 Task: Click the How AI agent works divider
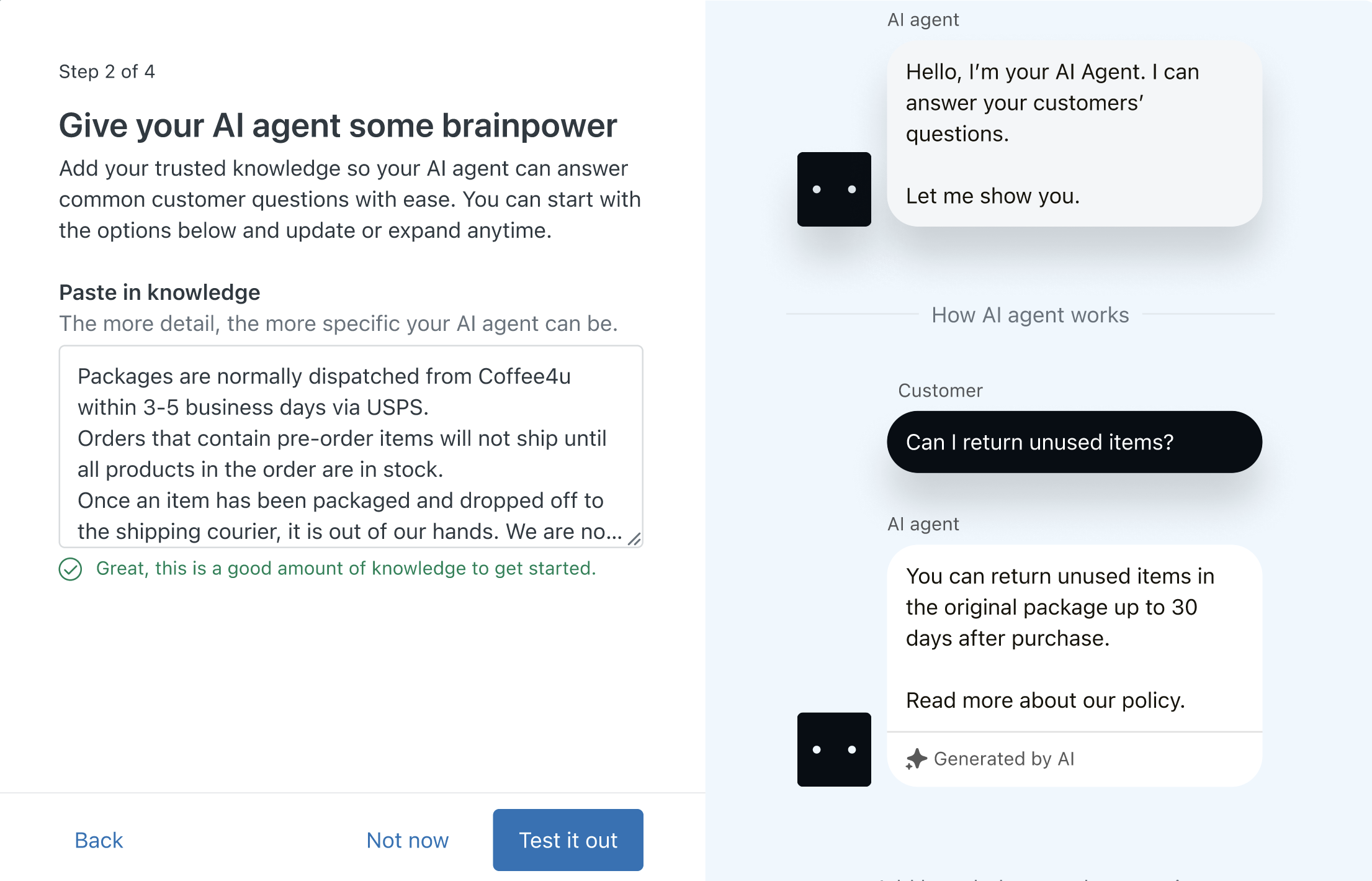pos(1029,315)
